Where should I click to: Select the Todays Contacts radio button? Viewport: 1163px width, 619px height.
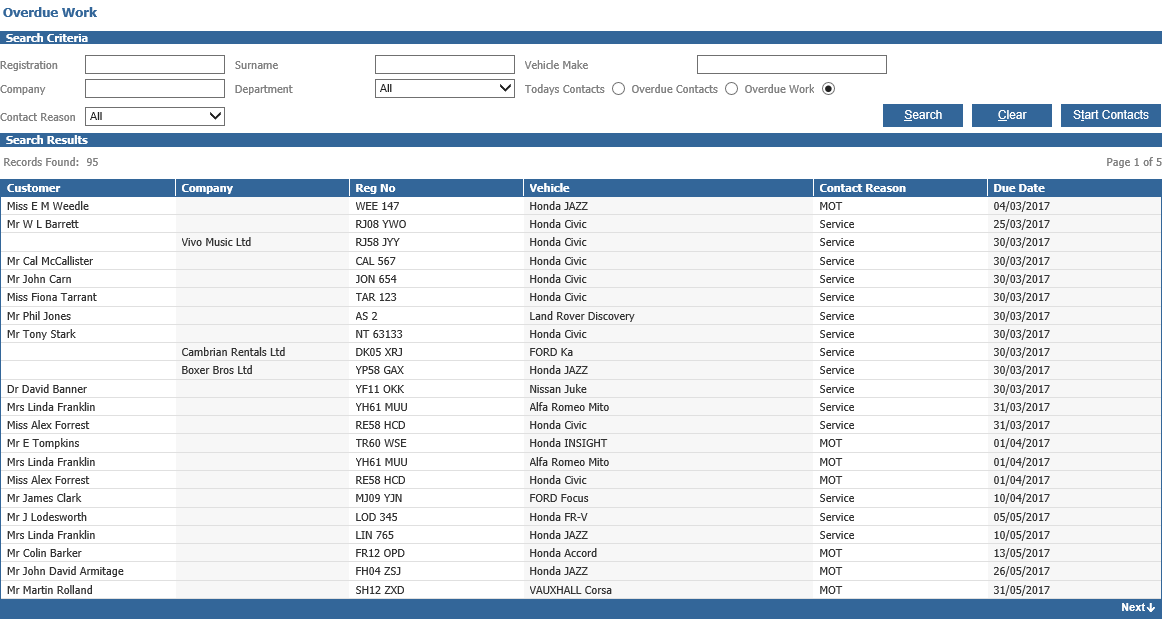619,89
